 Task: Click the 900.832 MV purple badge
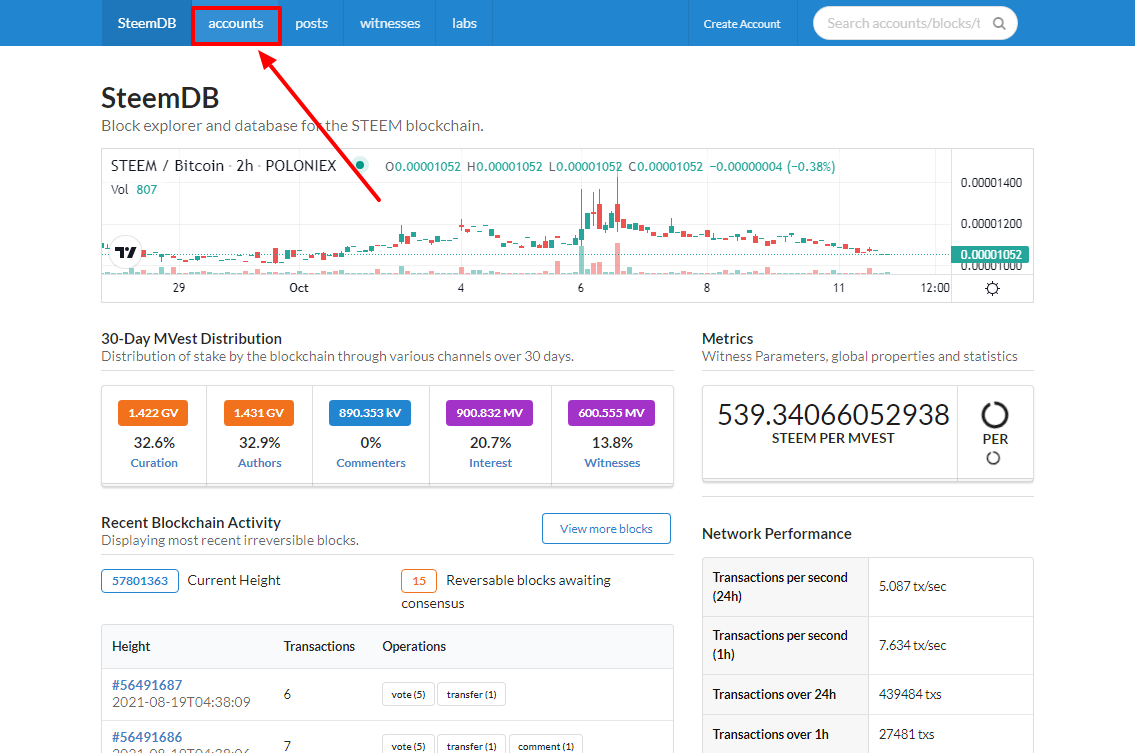(x=489, y=413)
